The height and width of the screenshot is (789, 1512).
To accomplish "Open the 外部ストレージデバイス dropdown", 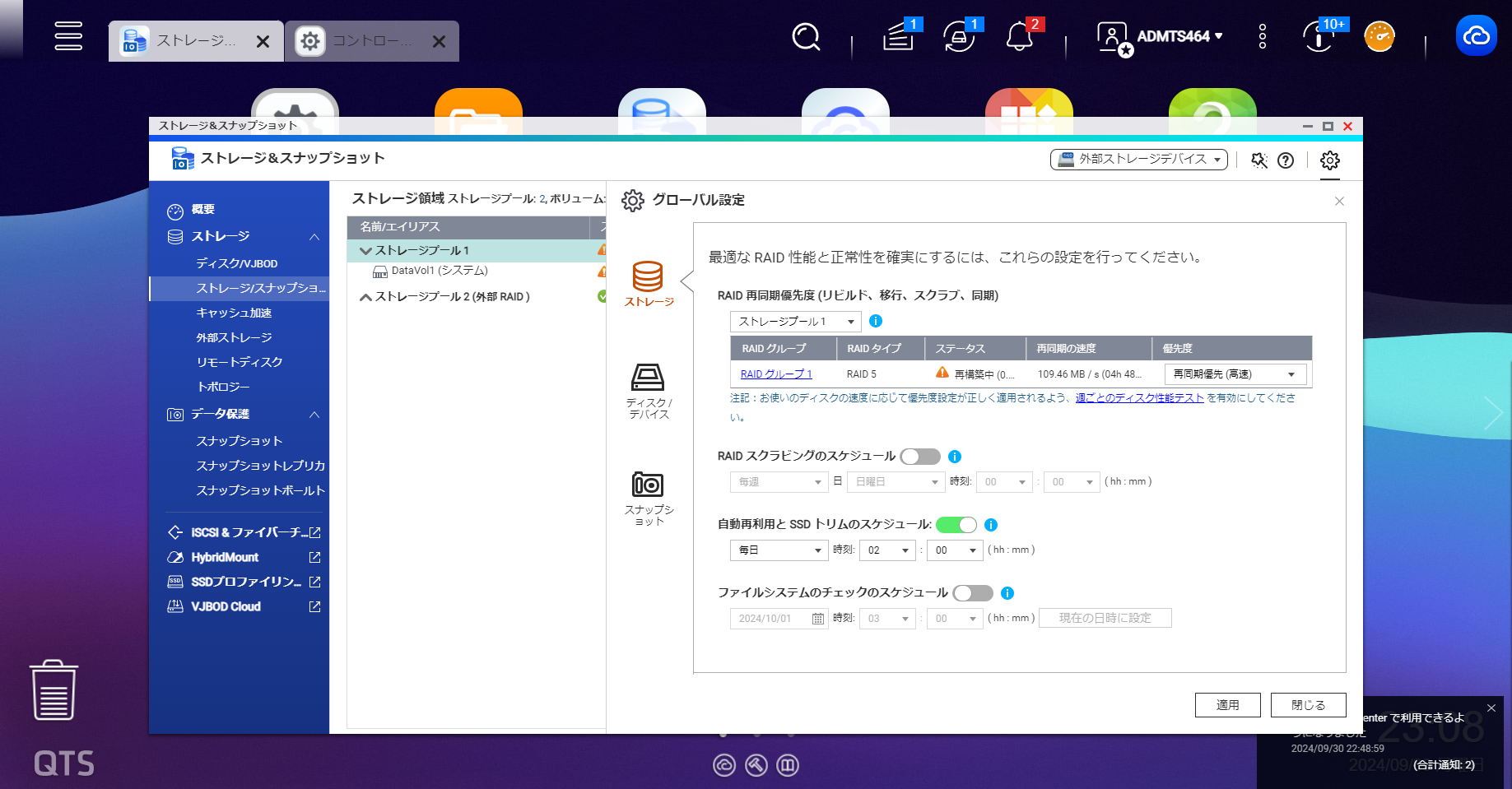I will (1138, 160).
